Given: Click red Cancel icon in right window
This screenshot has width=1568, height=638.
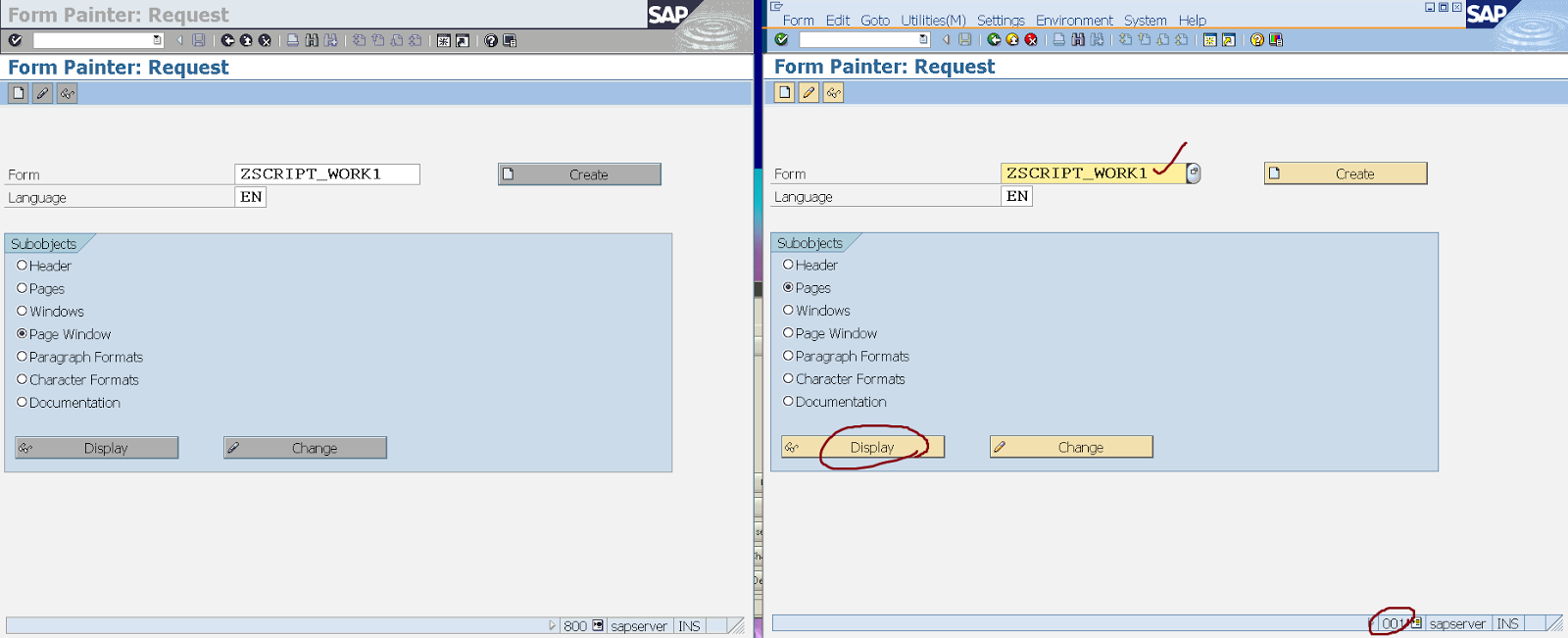Looking at the screenshot, I should (1031, 40).
